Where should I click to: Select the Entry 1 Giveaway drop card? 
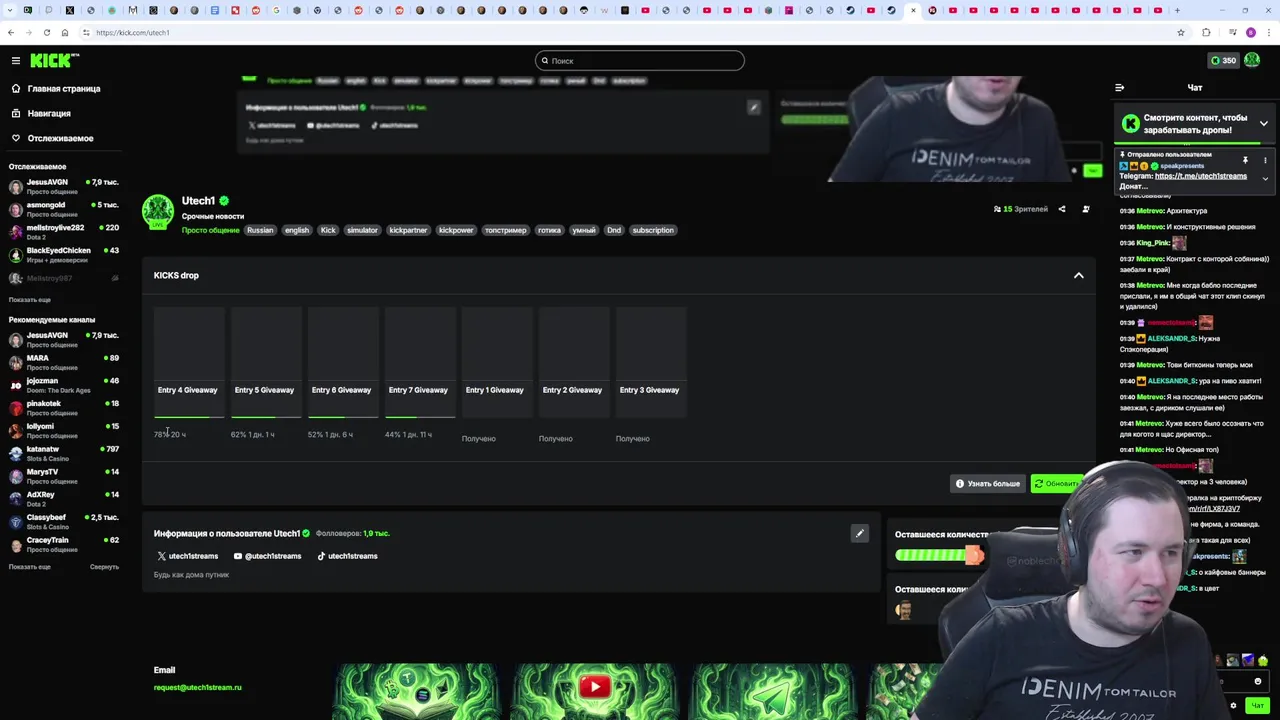coord(496,362)
